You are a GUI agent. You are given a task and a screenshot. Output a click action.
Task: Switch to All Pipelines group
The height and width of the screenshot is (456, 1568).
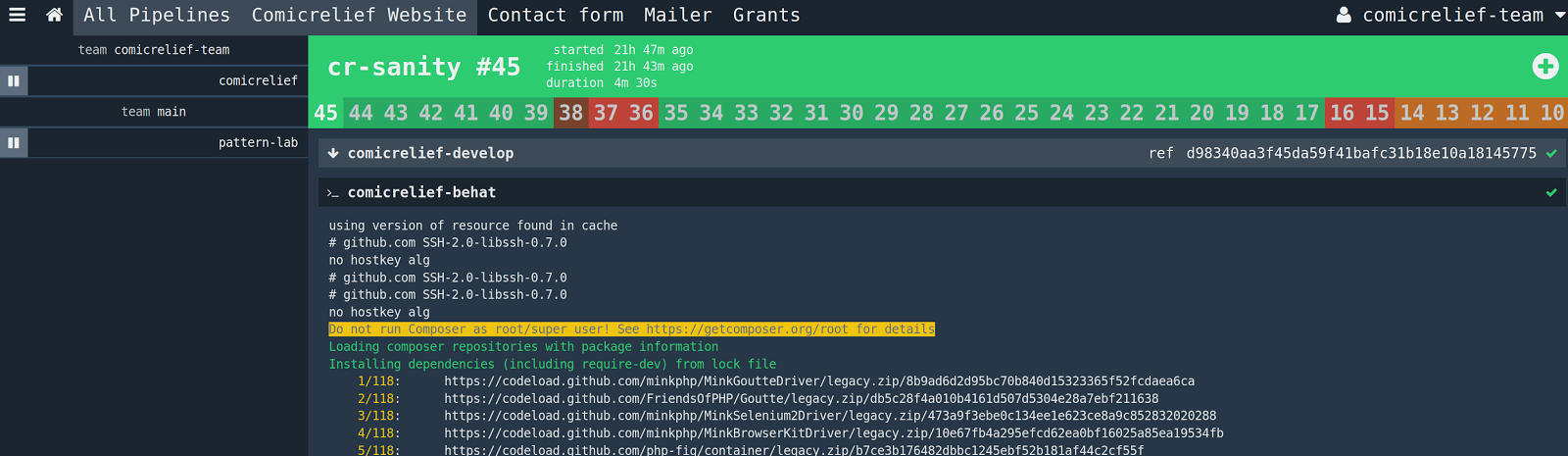pyautogui.click(x=157, y=15)
